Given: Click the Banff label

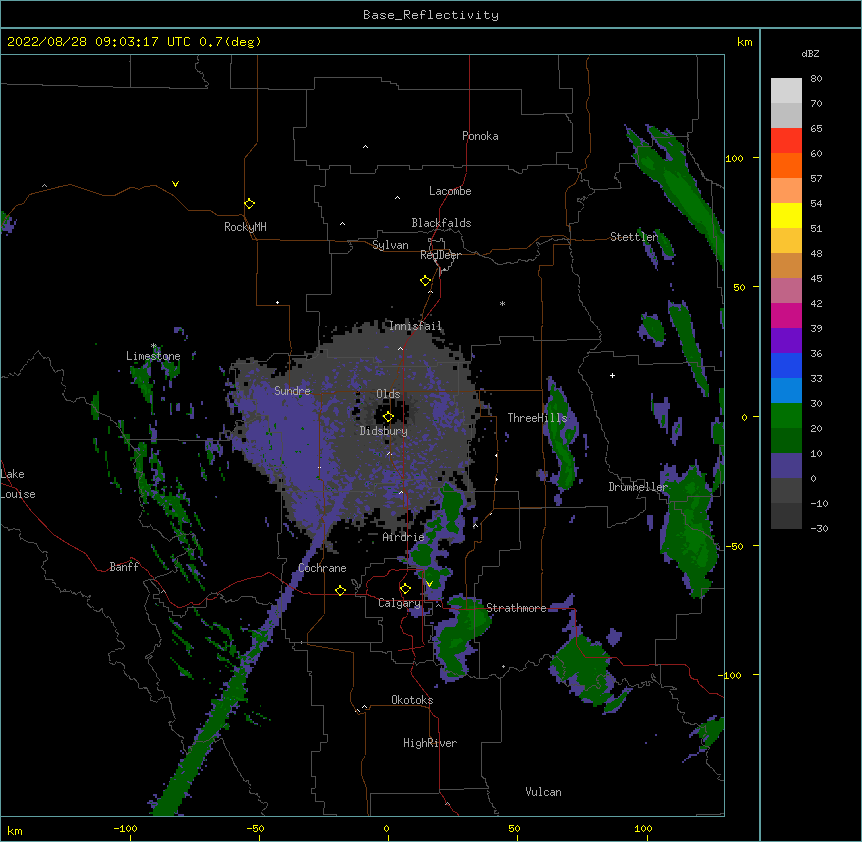Looking at the screenshot, I should (124, 567).
